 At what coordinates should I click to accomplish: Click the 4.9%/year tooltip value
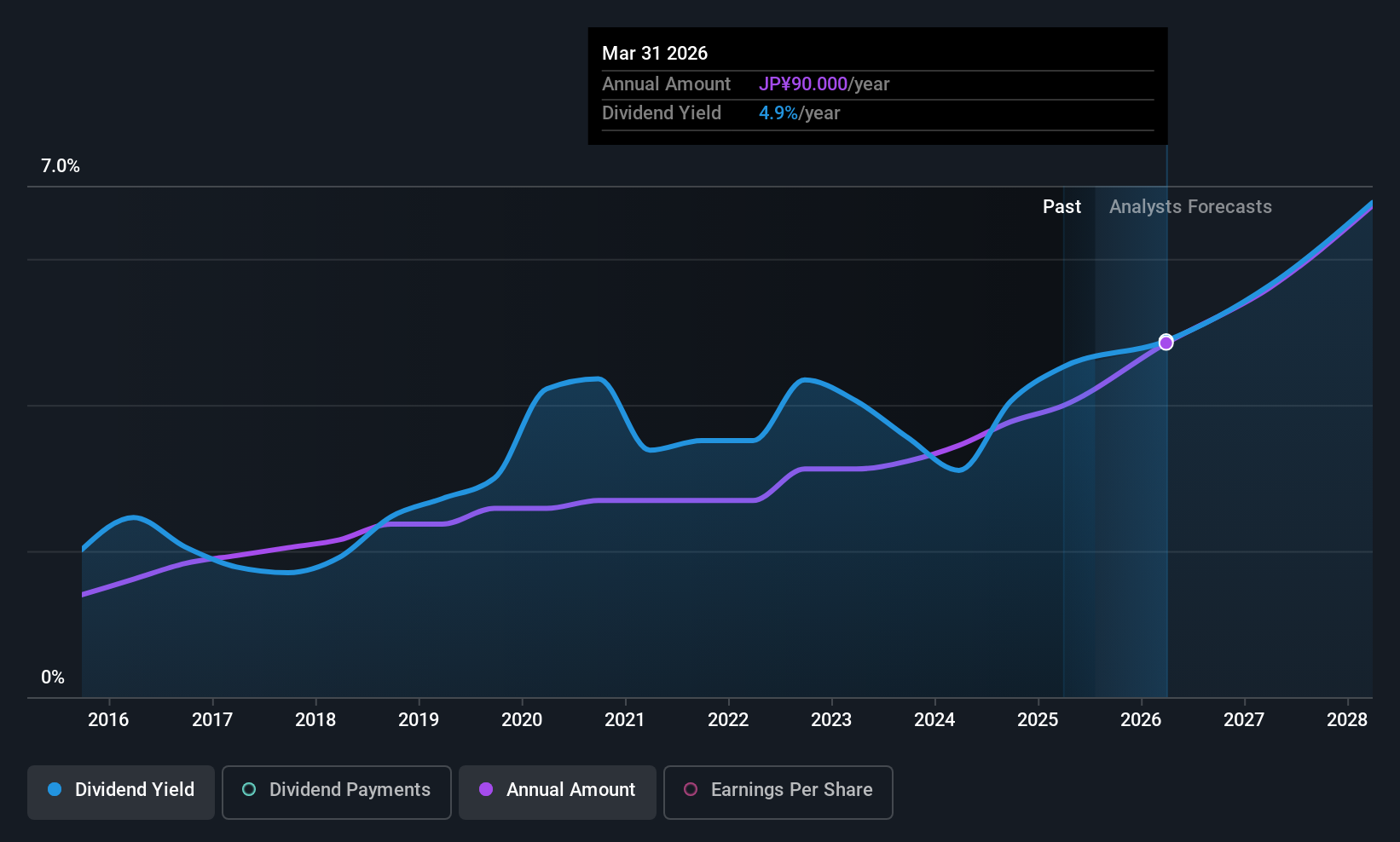pos(799,113)
